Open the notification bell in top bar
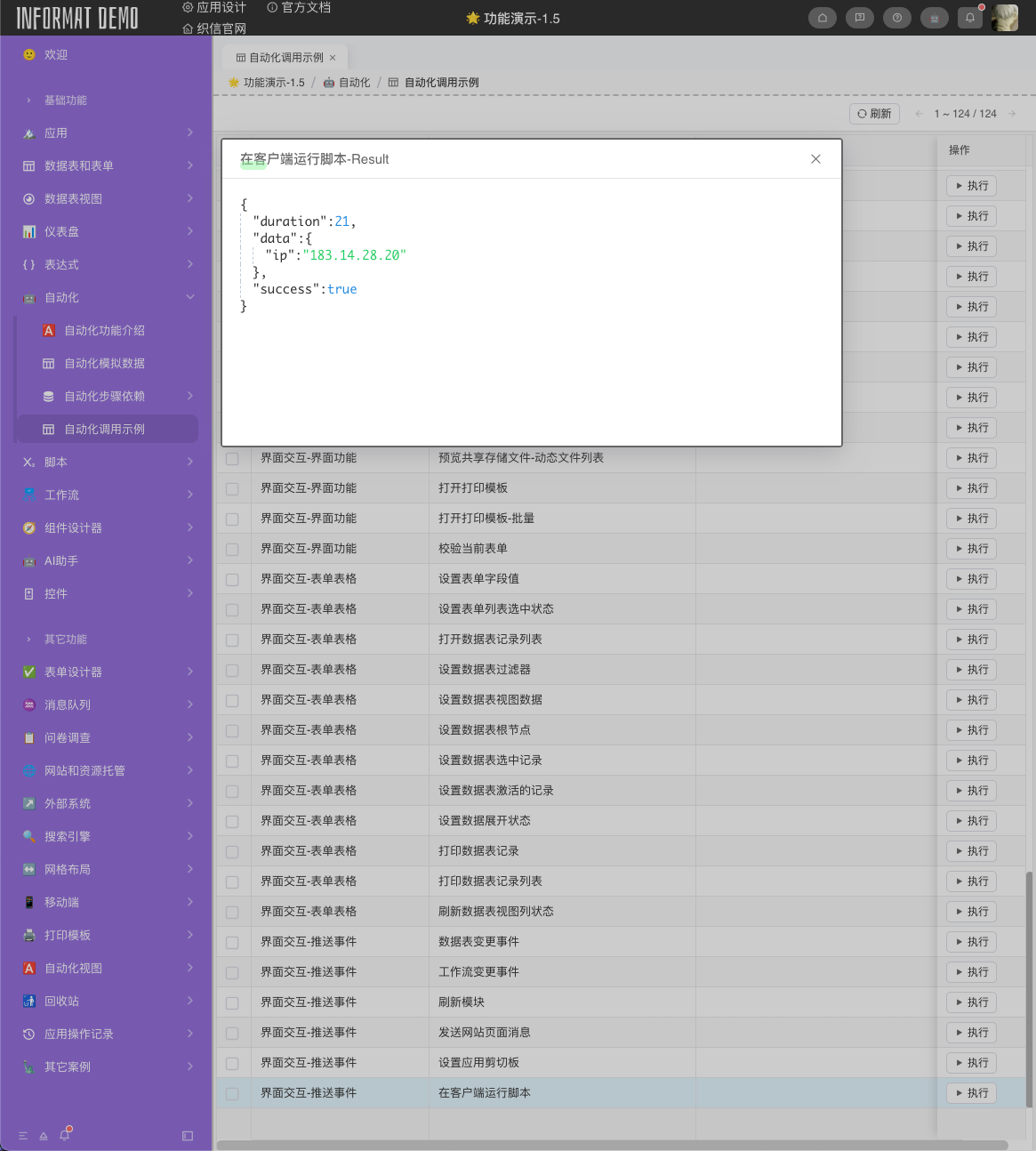The width and height of the screenshot is (1036, 1151). pos(970,18)
